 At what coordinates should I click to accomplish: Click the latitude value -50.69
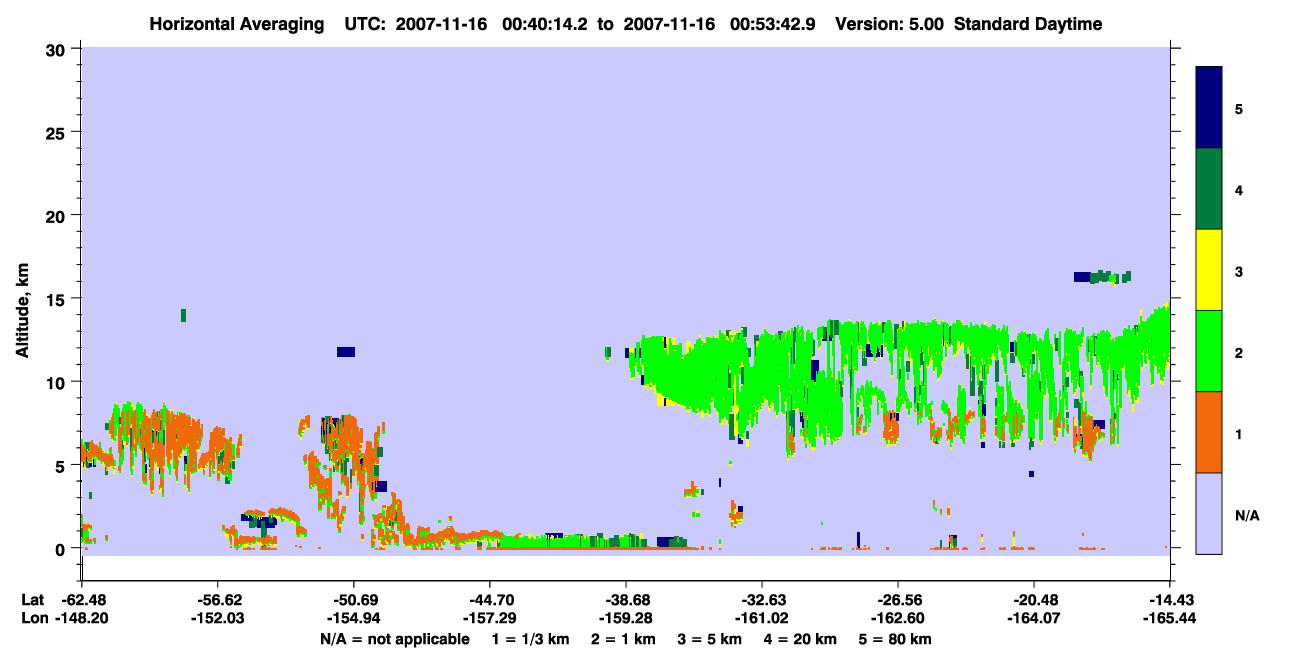click(x=353, y=600)
